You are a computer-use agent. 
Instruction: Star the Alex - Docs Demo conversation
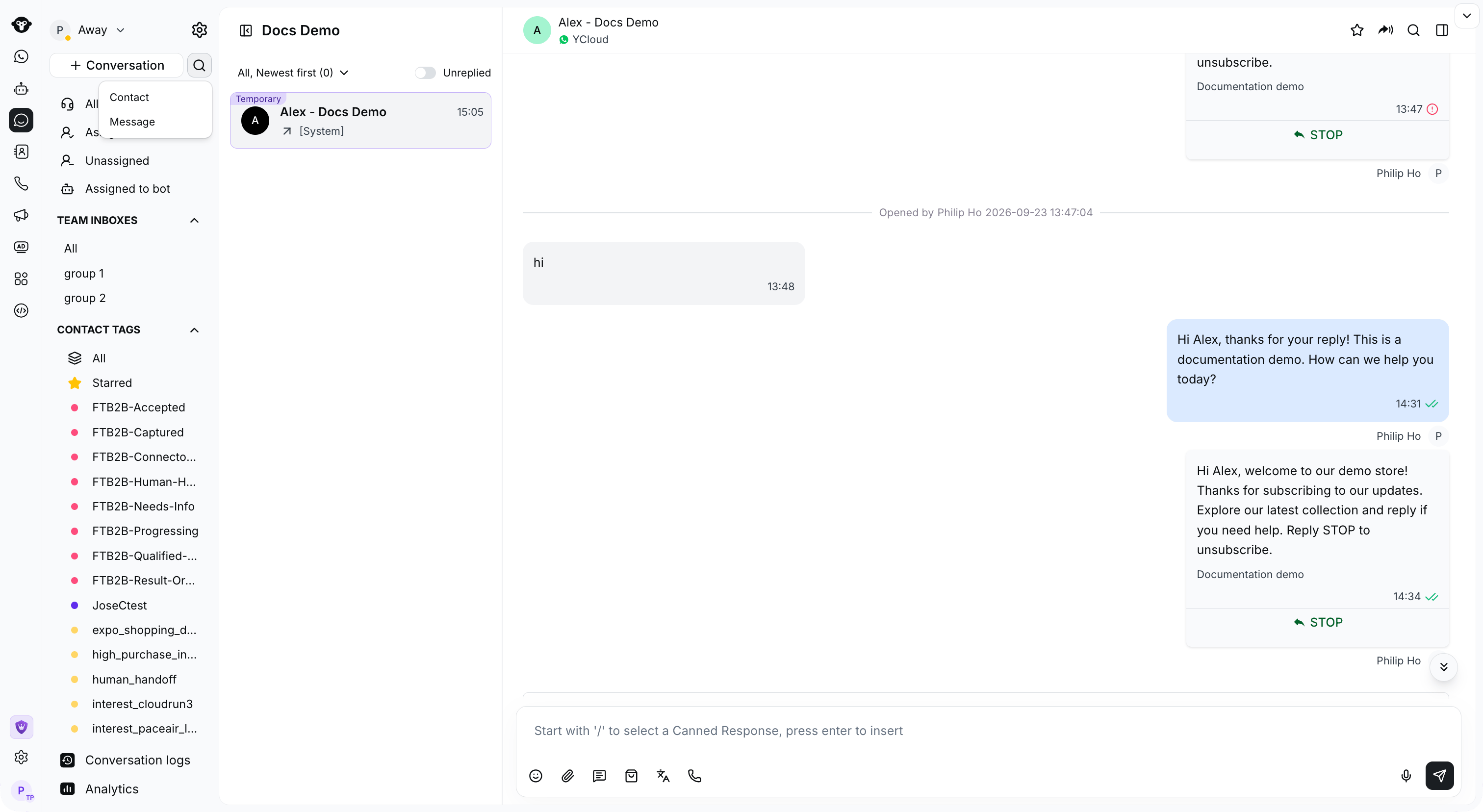(x=1357, y=30)
